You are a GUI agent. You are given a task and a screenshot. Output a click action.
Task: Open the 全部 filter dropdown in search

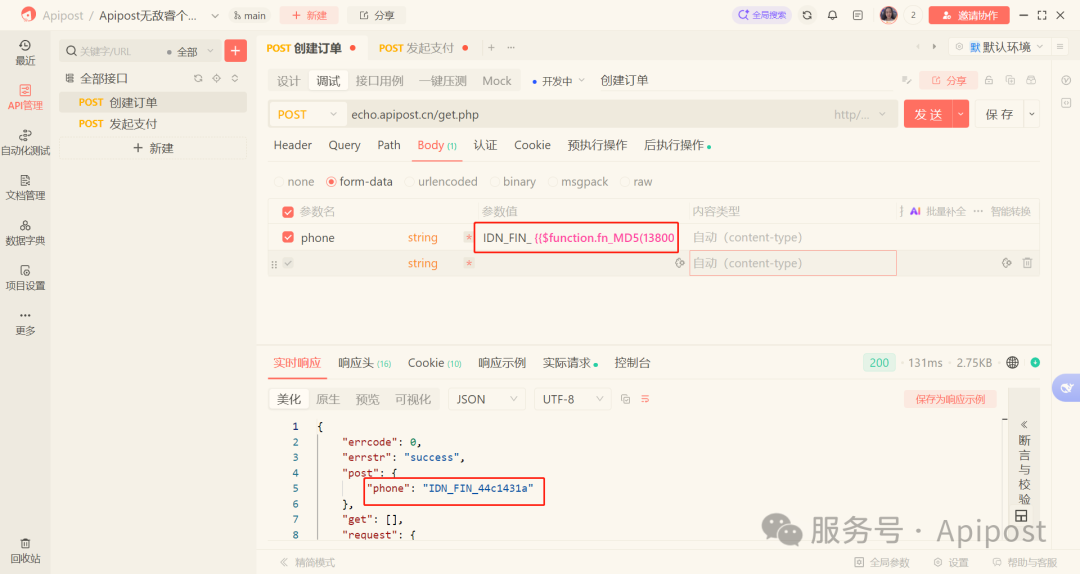point(191,51)
